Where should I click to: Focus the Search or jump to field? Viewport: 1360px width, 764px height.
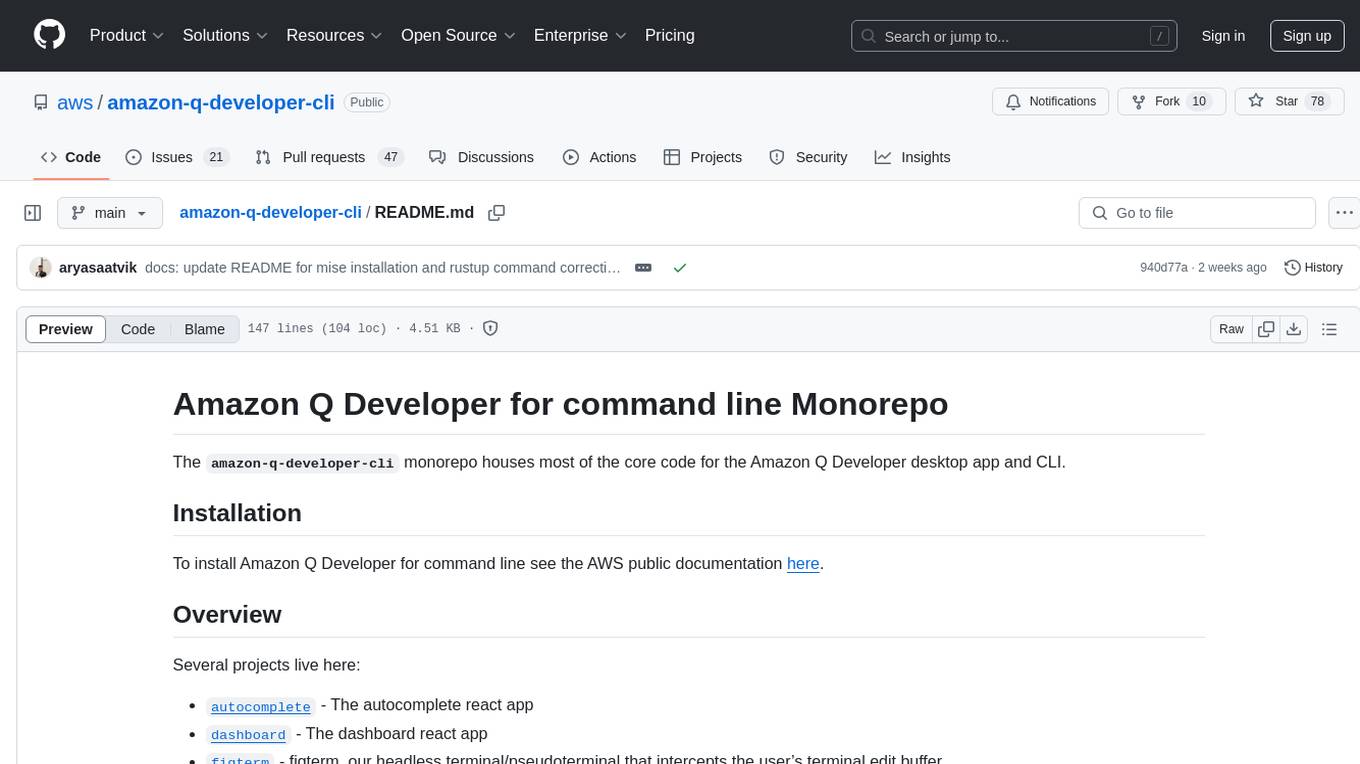point(1014,36)
